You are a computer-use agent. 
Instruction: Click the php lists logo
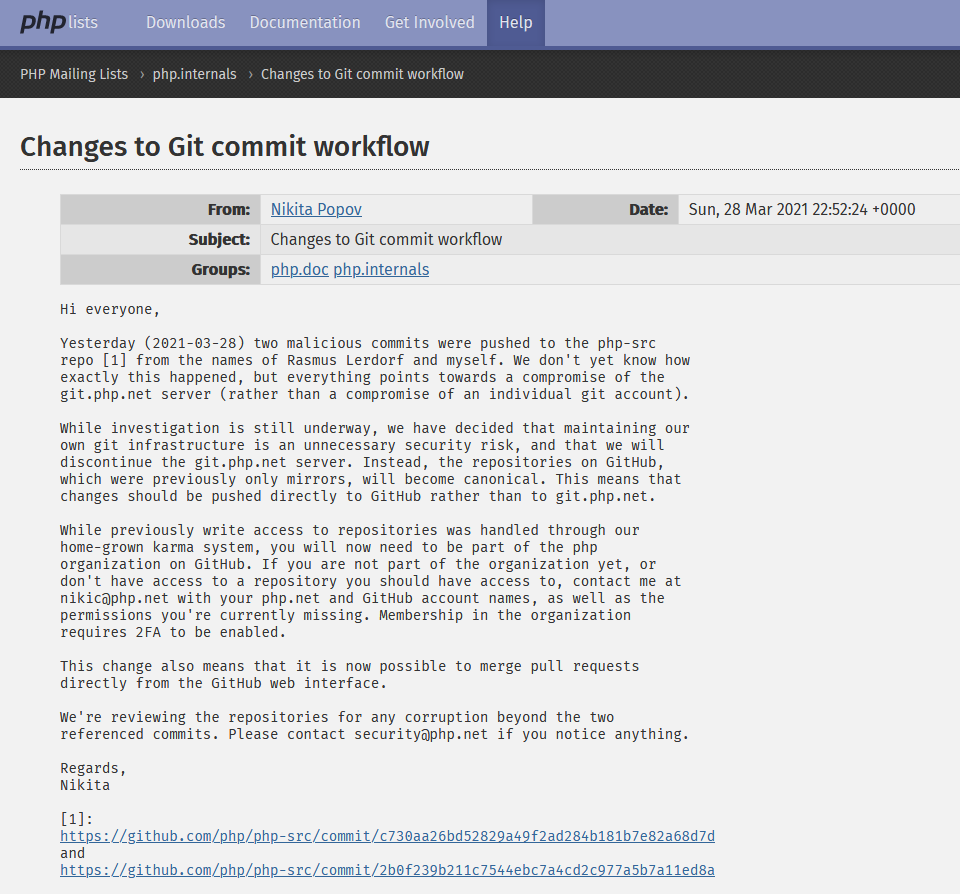coord(59,23)
